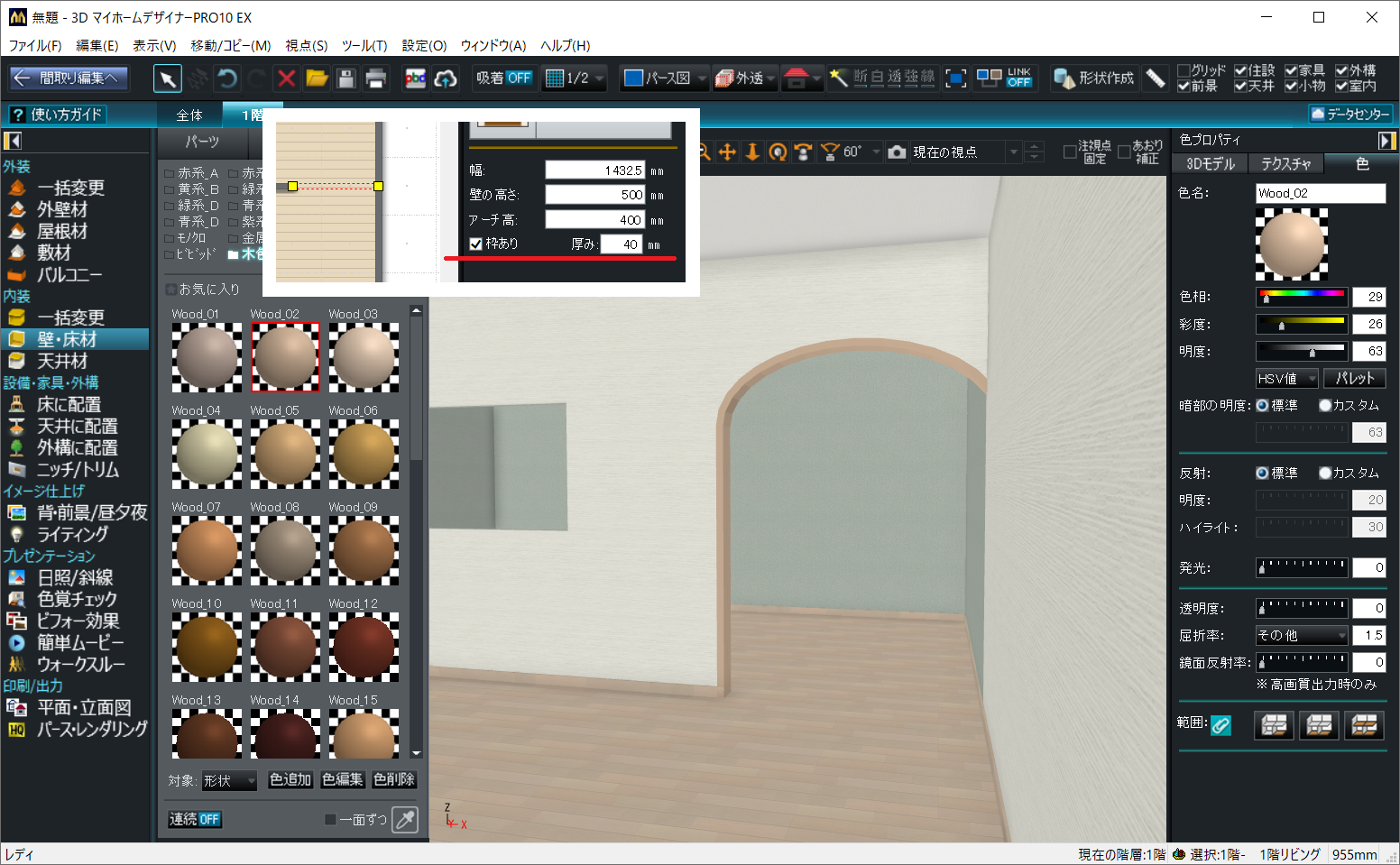This screenshot has width=1400, height=865.
Task: Click the 色相 hue slider
Action: pos(1302,297)
